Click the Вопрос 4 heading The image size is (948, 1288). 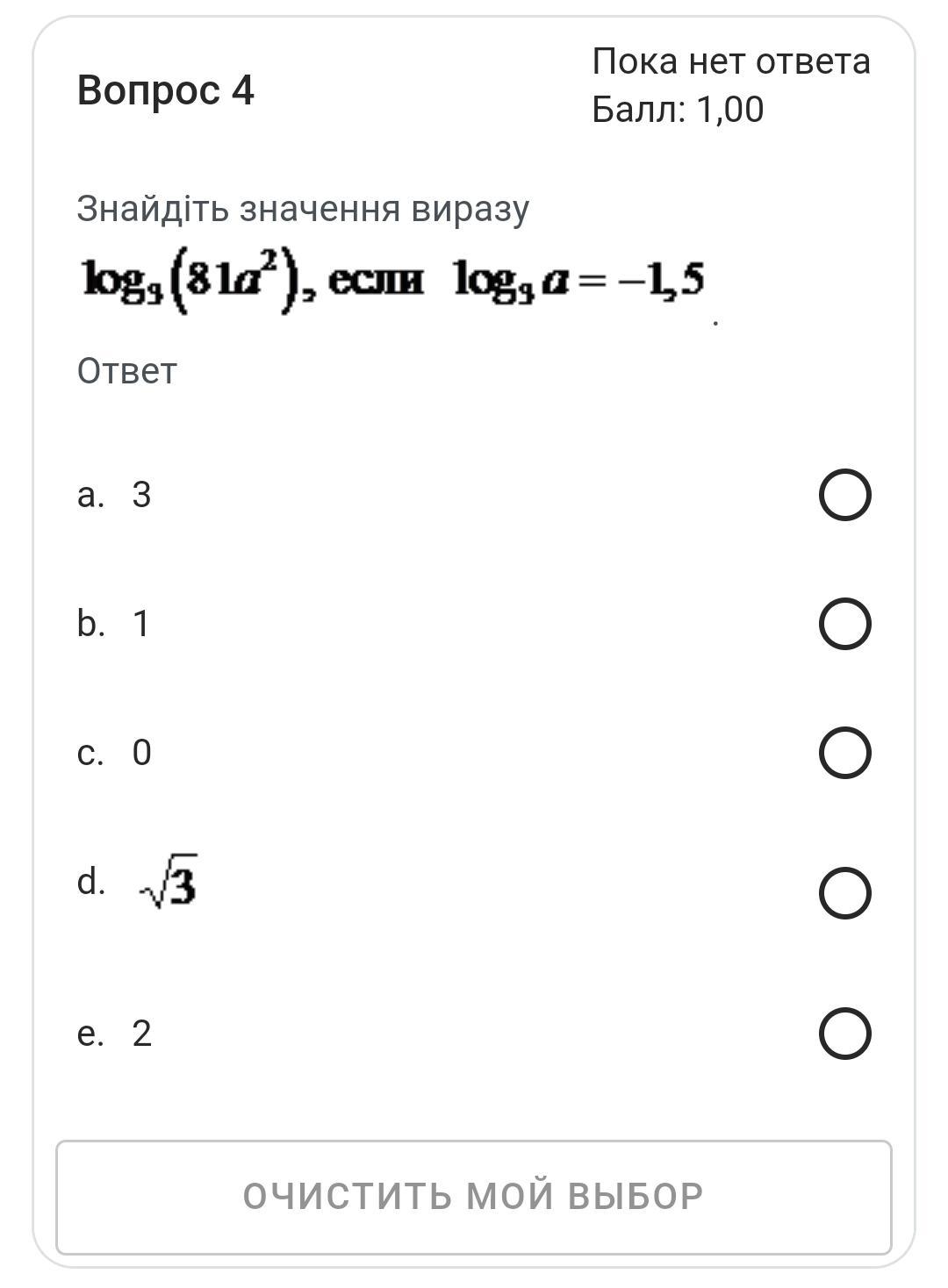(165, 90)
